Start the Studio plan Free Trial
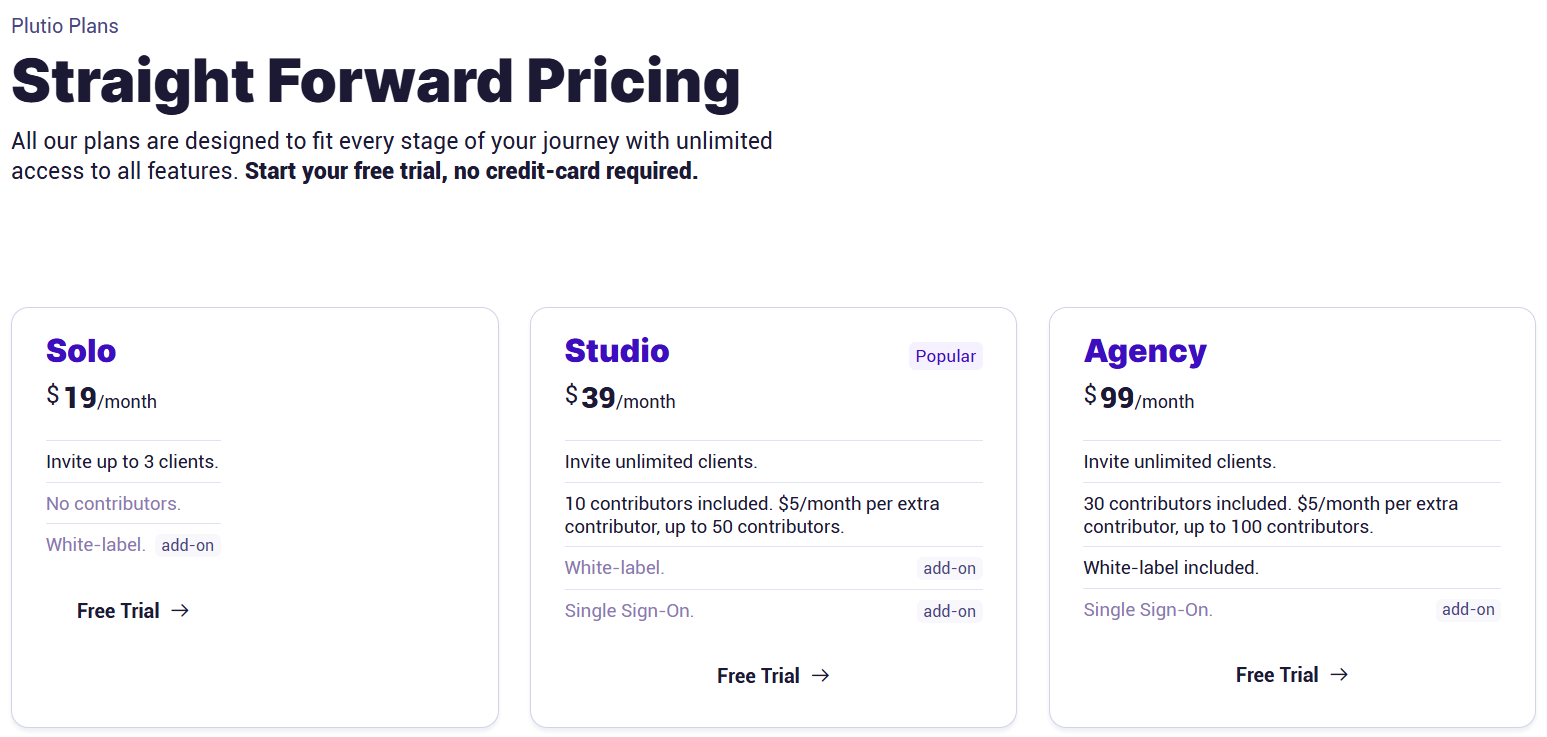This screenshot has width=1547, height=737. [x=758, y=676]
